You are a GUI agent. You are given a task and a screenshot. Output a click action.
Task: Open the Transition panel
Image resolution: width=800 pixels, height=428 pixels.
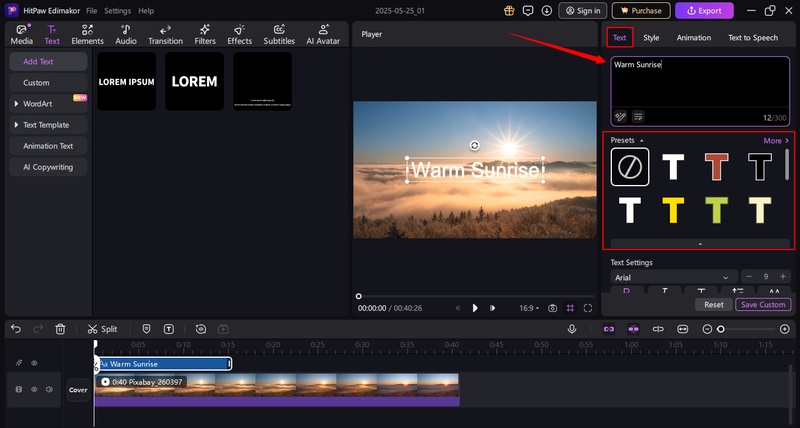click(x=165, y=35)
